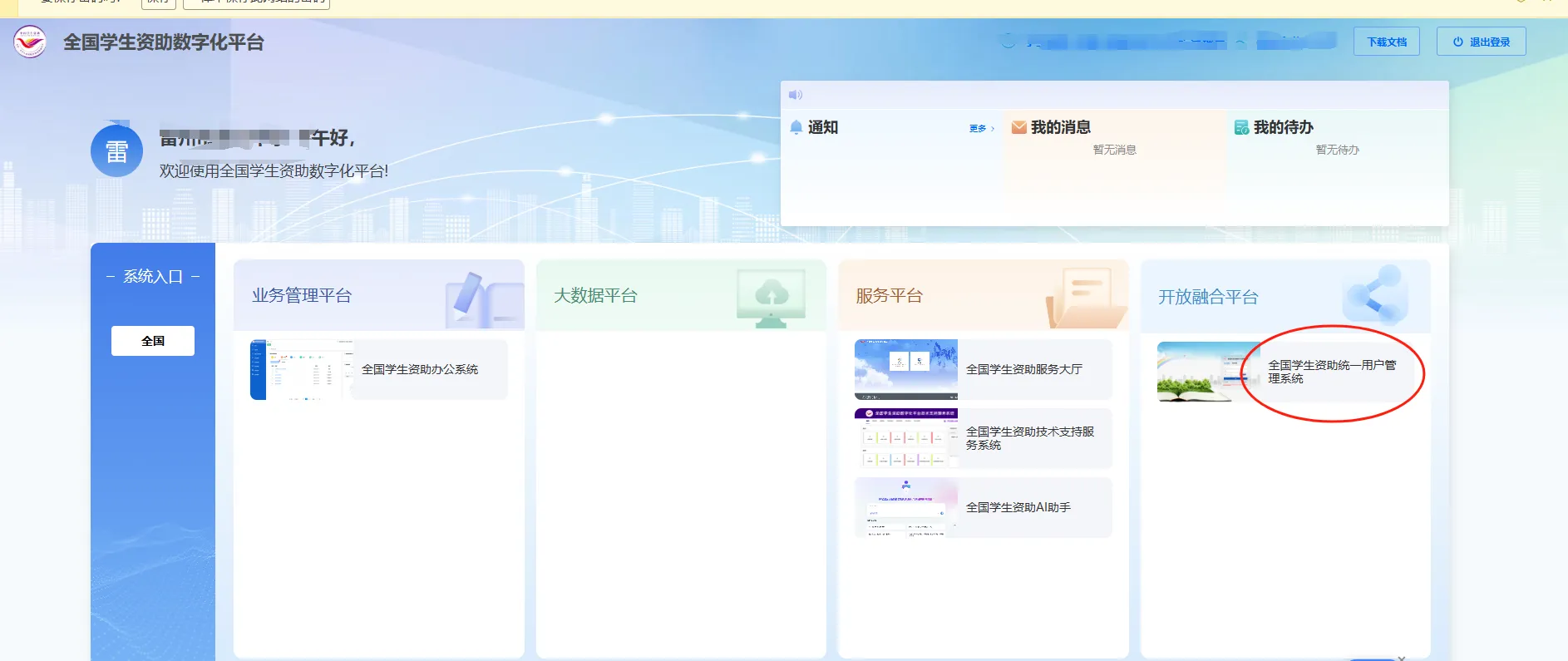The image size is (1568, 661).
Task: Open 全国学生资助办公系统 link
Action: click(x=420, y=369)
